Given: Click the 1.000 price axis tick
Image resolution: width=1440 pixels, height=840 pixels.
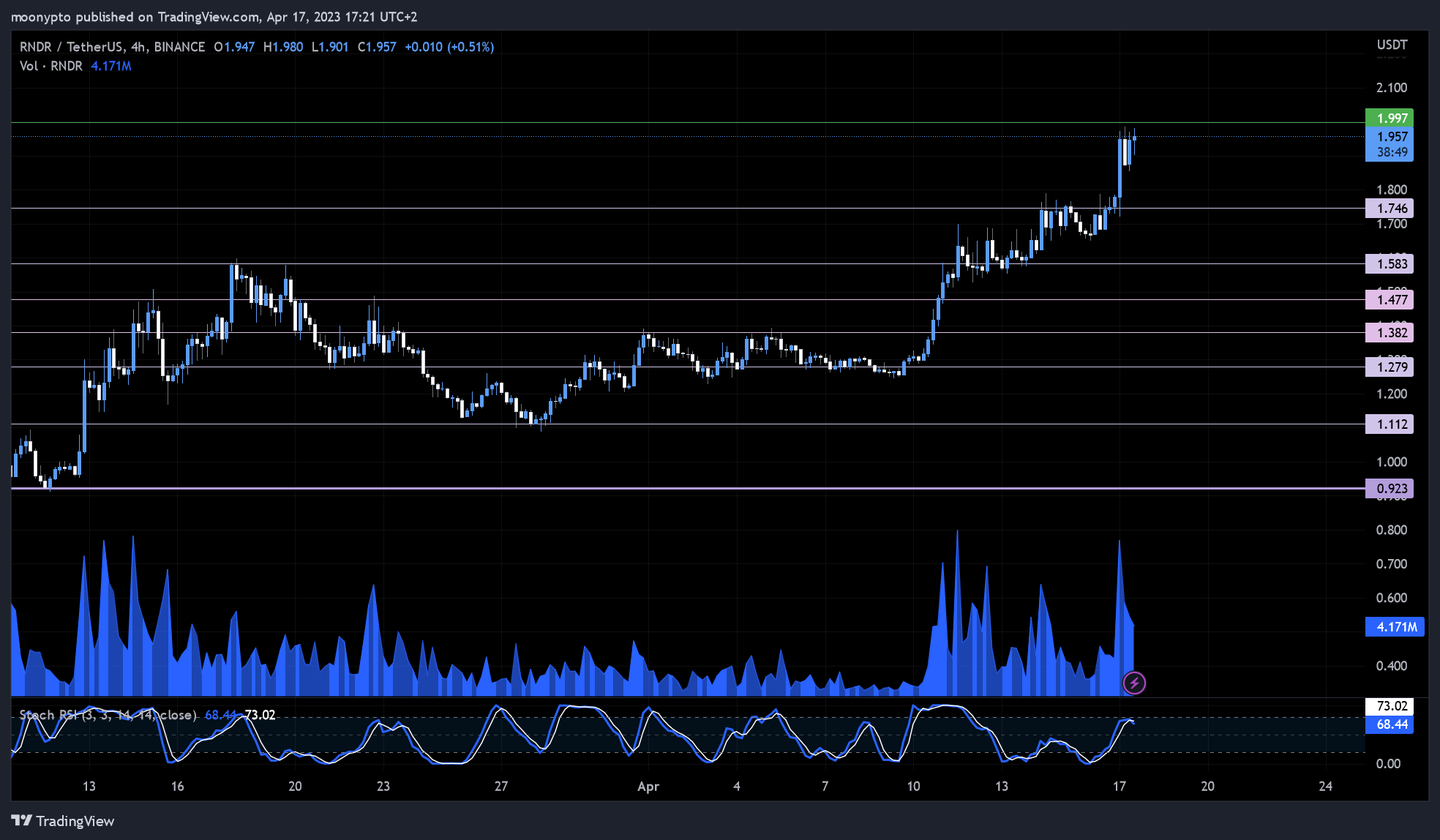Looking at the screenshot, I should click(x=1391, y=462).
